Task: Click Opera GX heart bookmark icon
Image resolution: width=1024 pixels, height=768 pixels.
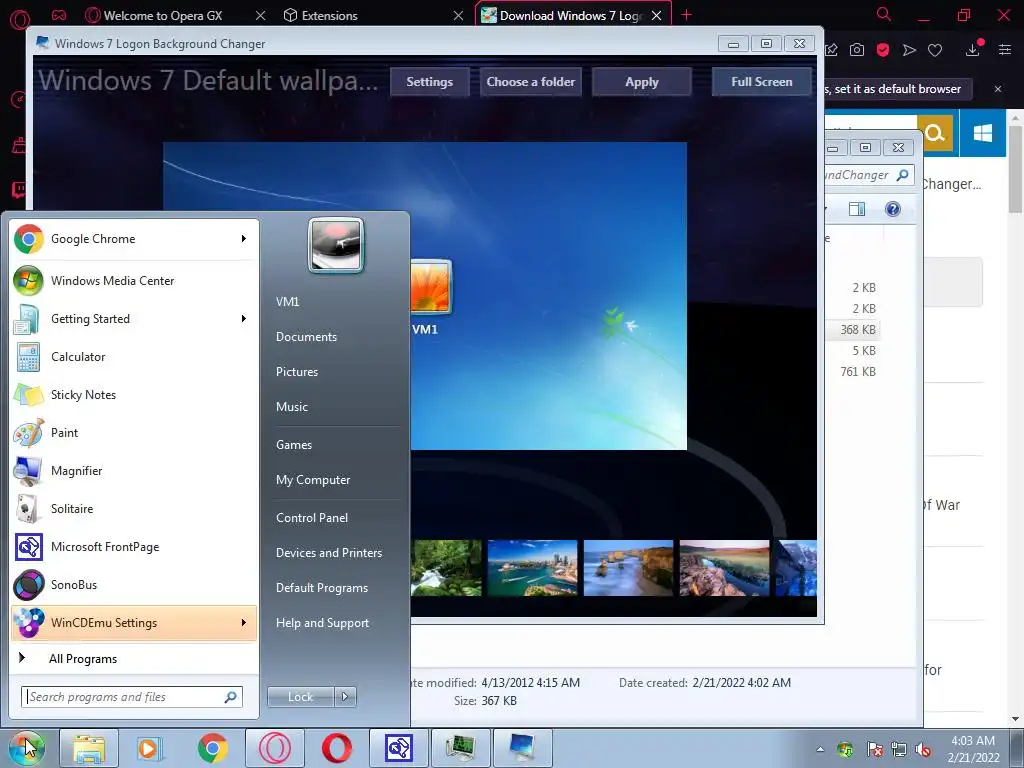Action: [935, 50]
